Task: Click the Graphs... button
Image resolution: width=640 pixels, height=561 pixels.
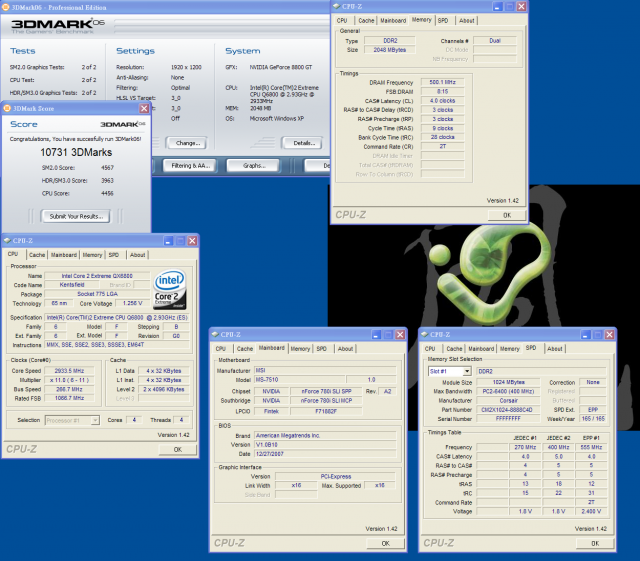Action: coord(253,165)
